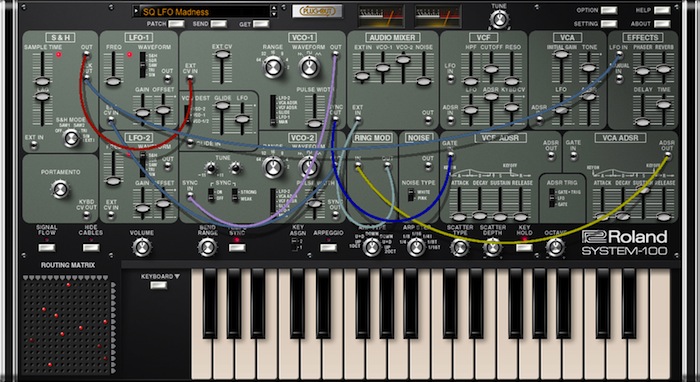Click the SCATTER DEPTH knob

pos(492,247)
